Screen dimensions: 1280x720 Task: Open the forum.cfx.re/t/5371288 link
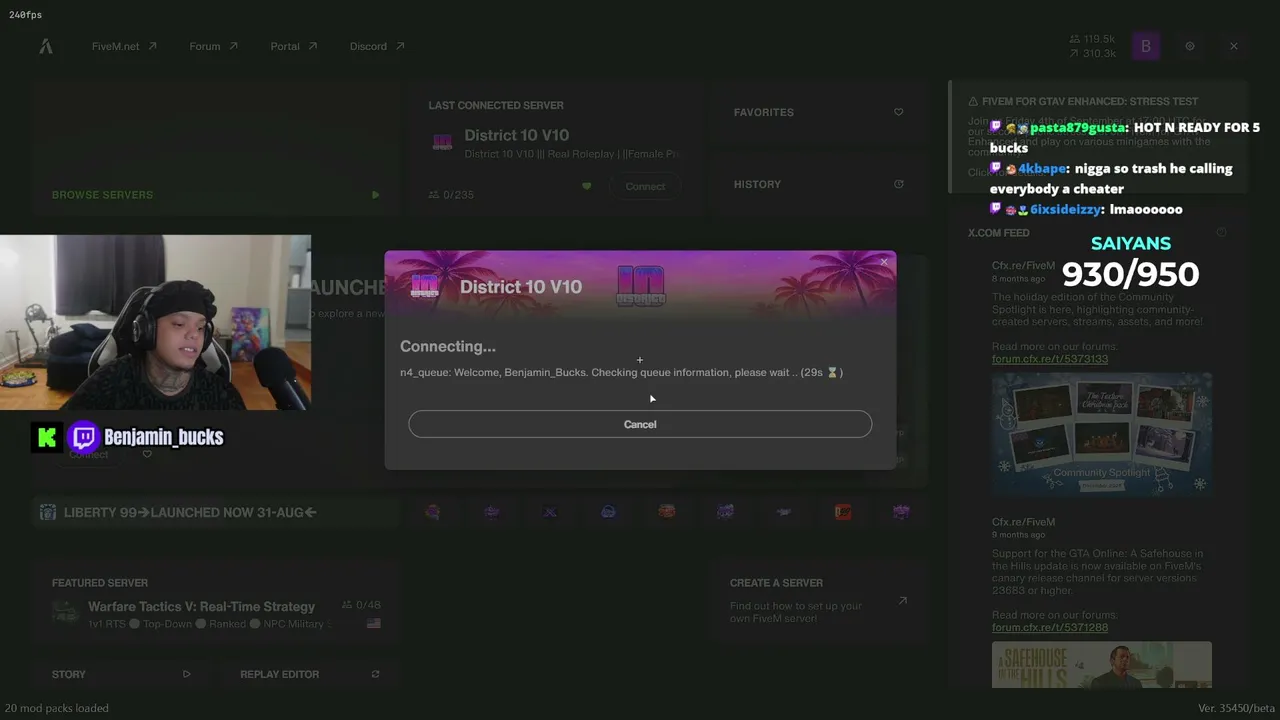[1050, 627]
